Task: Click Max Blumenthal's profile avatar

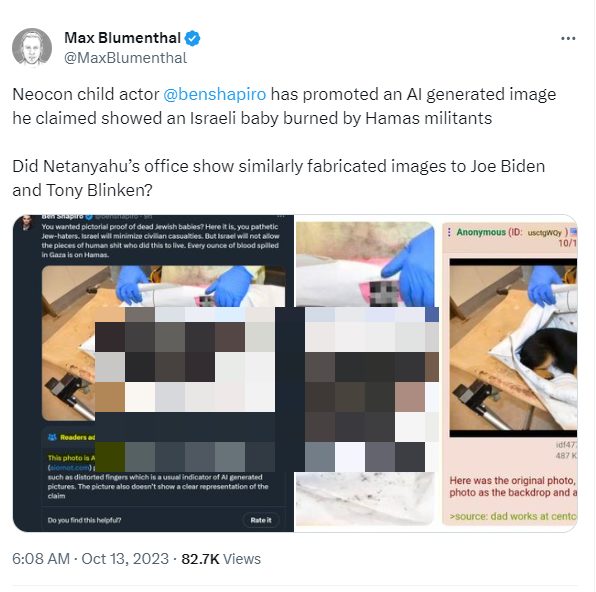Action: click(x=32, y=47)
